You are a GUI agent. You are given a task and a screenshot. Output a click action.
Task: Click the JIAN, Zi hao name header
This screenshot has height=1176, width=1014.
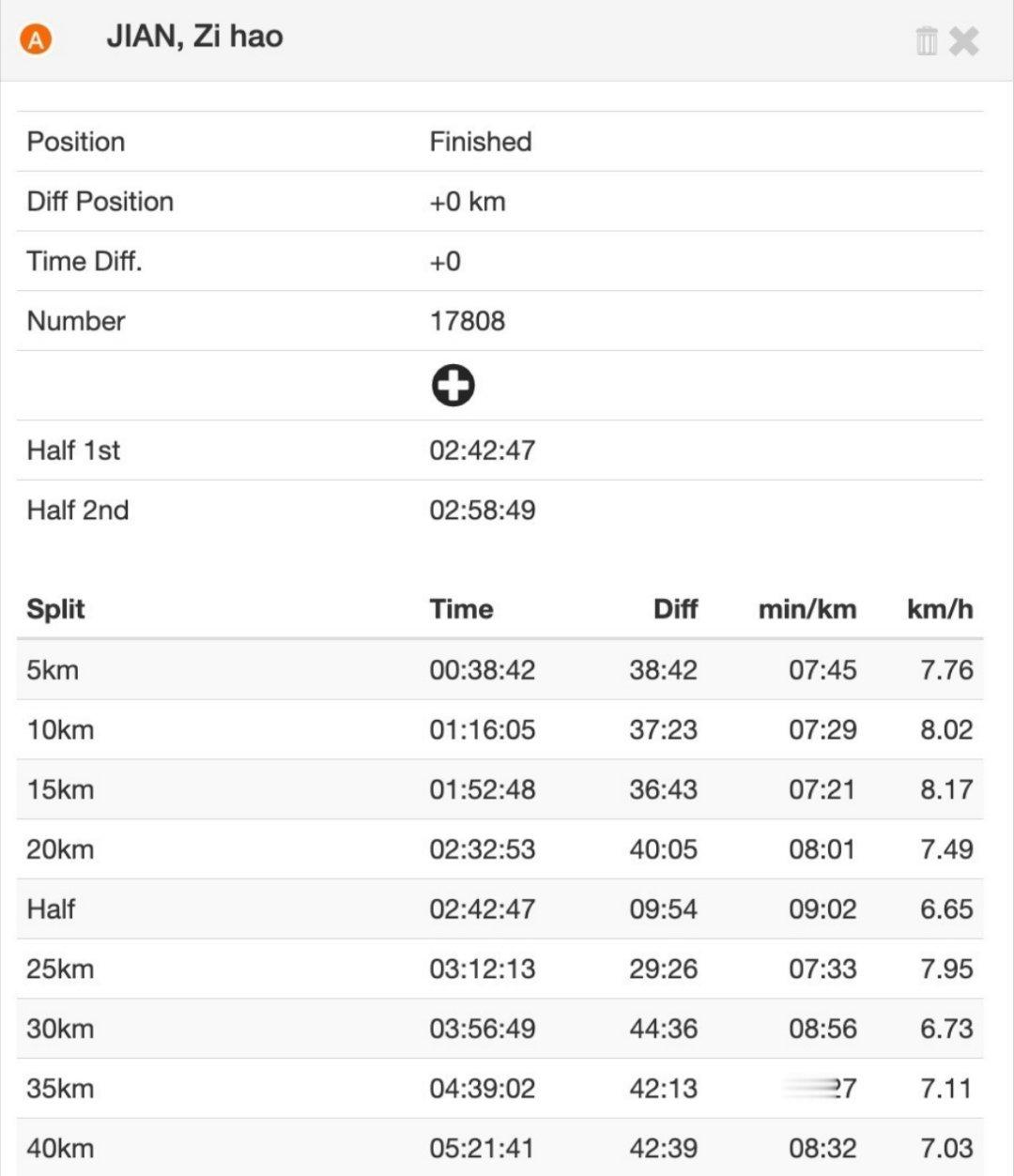click(194, 37)
